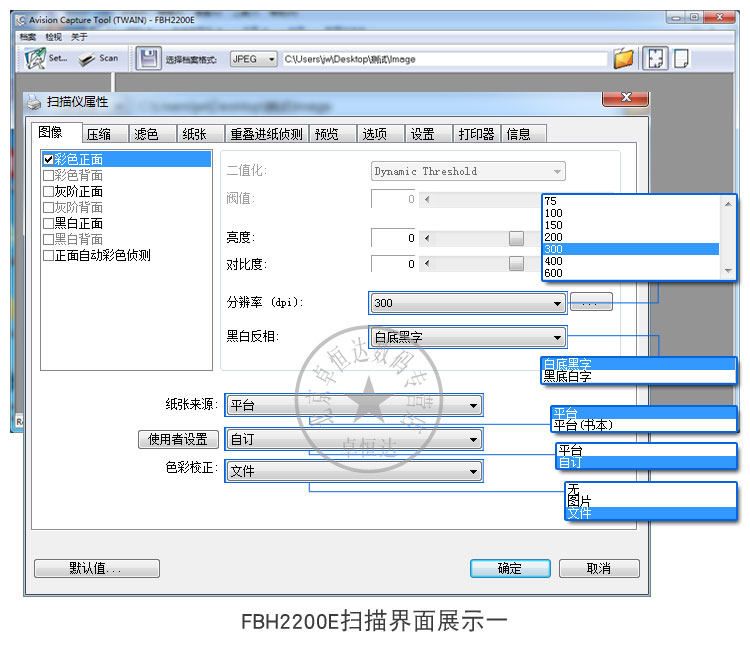The height and width of the screenshot is (649, 750).
Task: Open the 分辨率 dpi dropdown
Action: (468, 303)
